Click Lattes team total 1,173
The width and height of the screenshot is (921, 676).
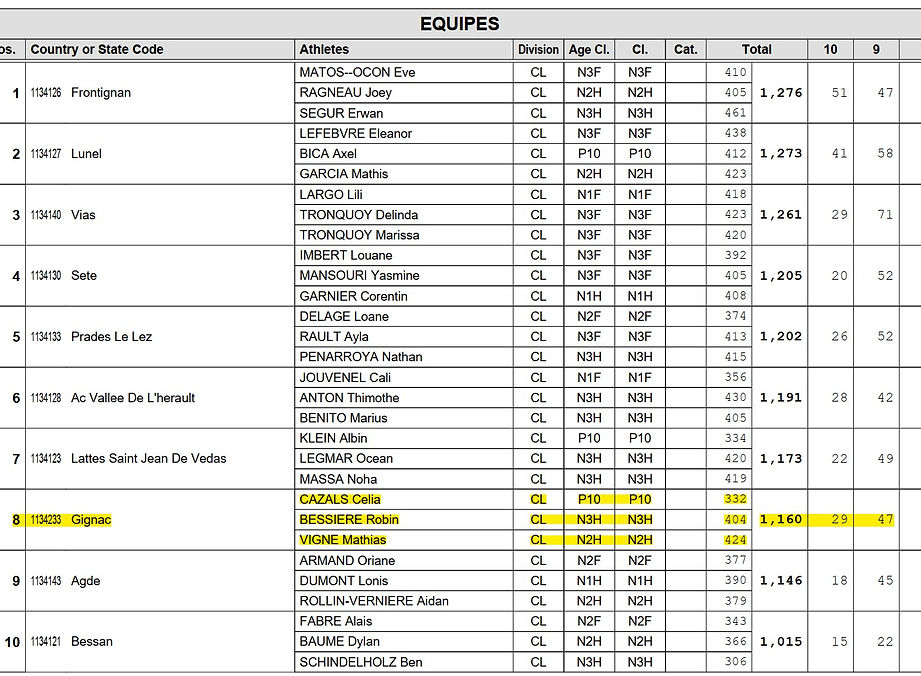pos(781,459)
